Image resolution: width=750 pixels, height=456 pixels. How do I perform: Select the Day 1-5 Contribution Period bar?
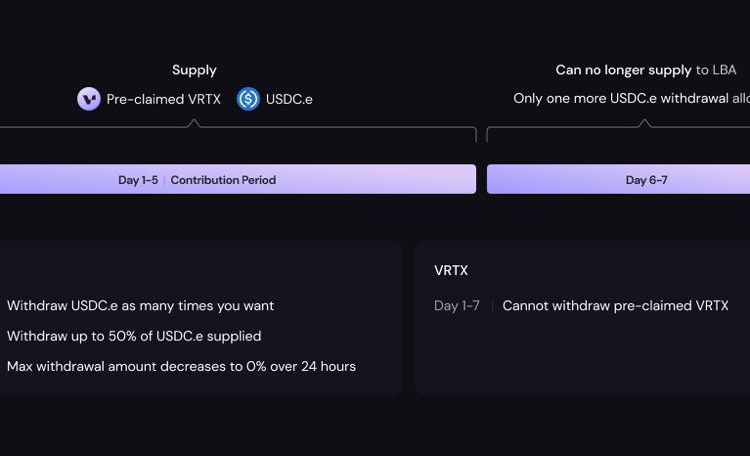237,180
